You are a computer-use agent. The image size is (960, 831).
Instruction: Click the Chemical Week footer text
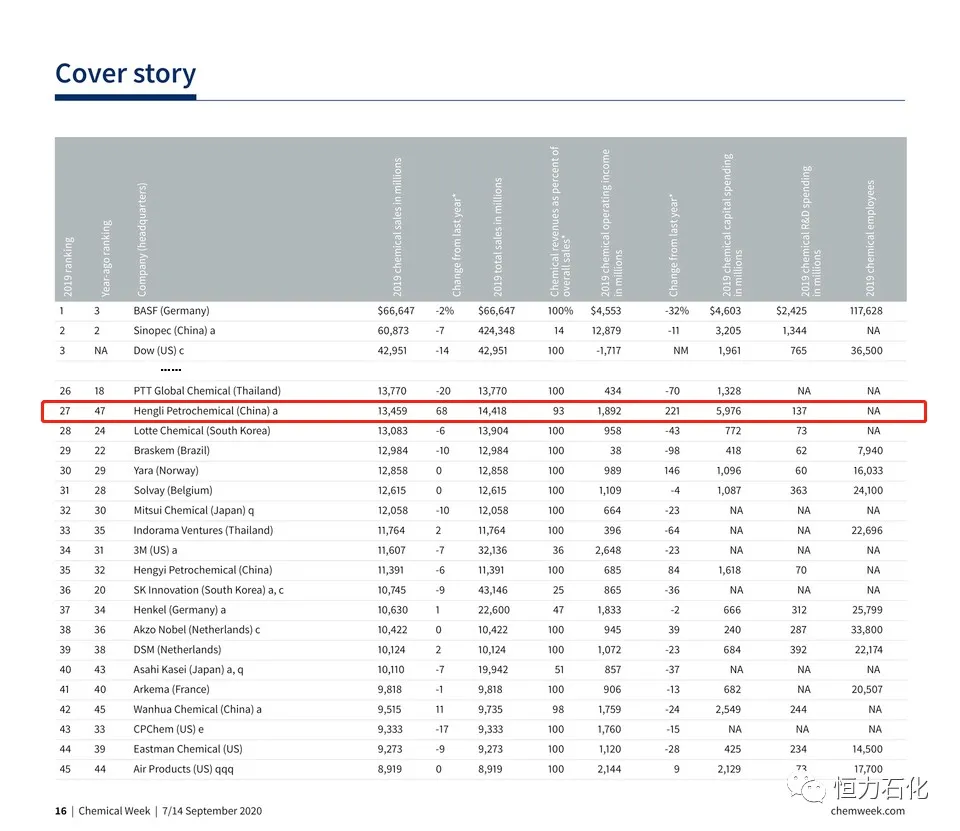(114, 811)
